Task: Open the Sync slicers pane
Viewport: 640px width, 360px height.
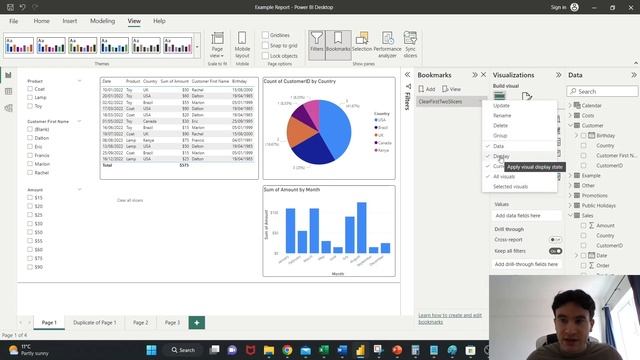Action: (410, 45)
